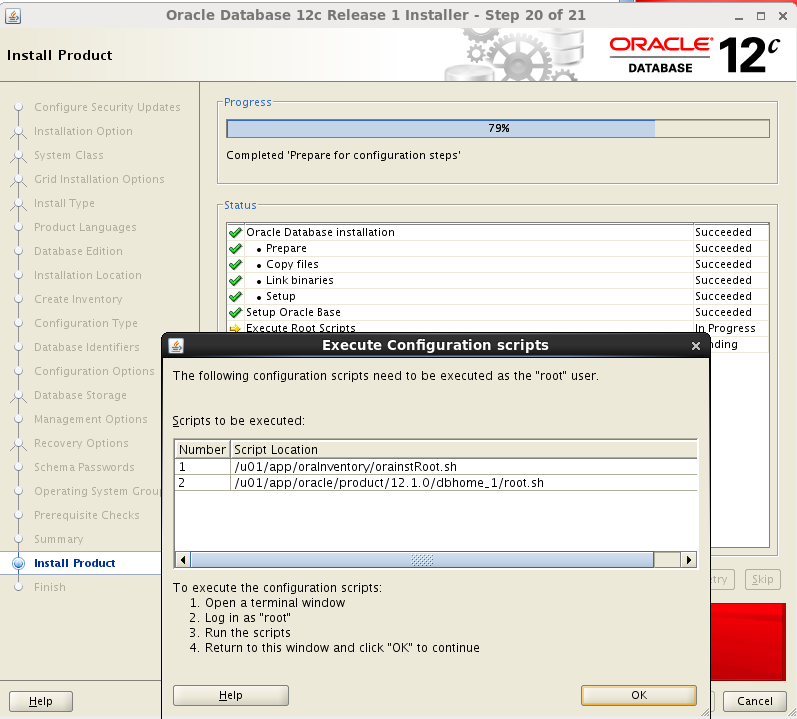Close the Oracle installer window
The width and height of the screenshot is (797, 719).
783,16
